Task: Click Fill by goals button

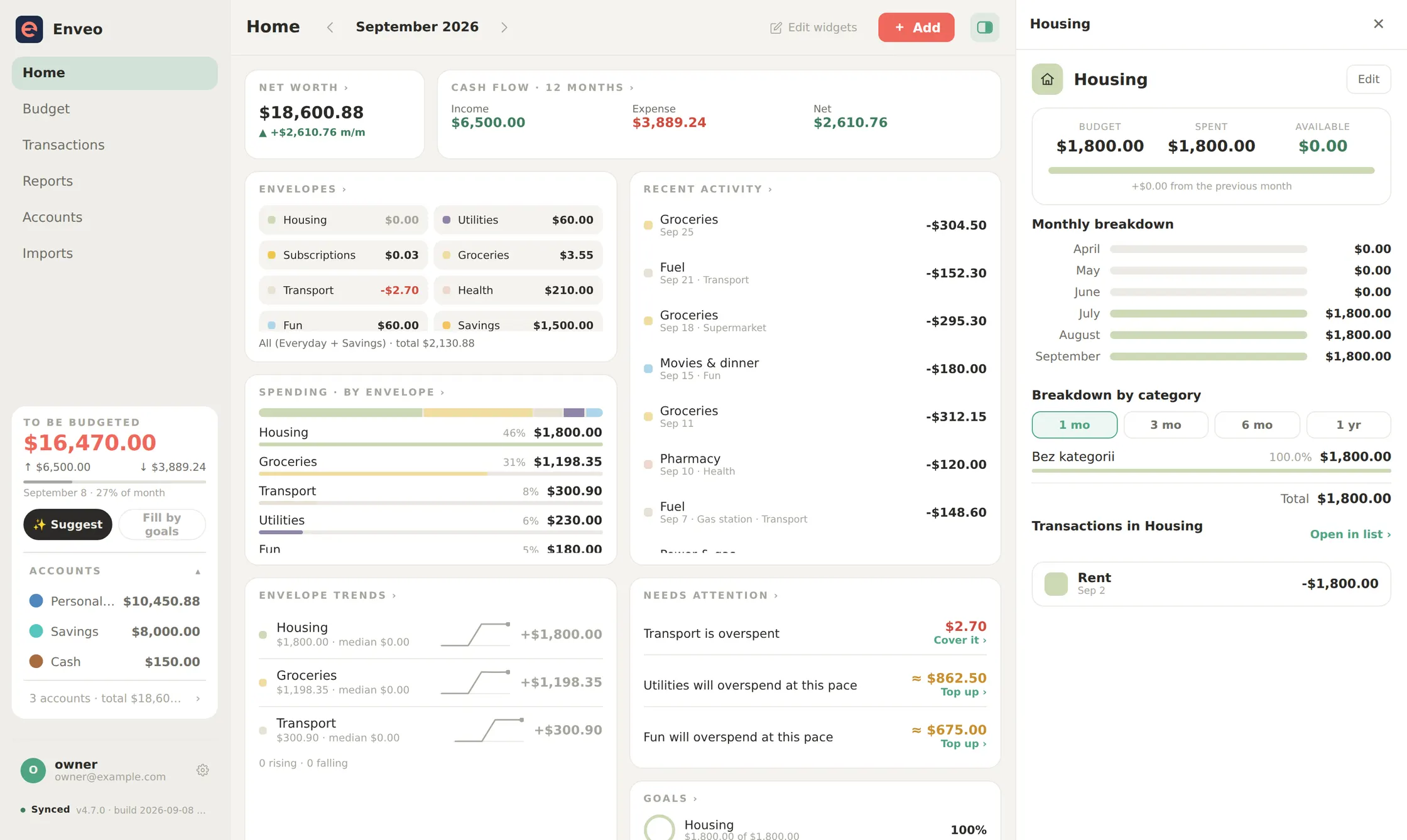Action: point(162,524)
